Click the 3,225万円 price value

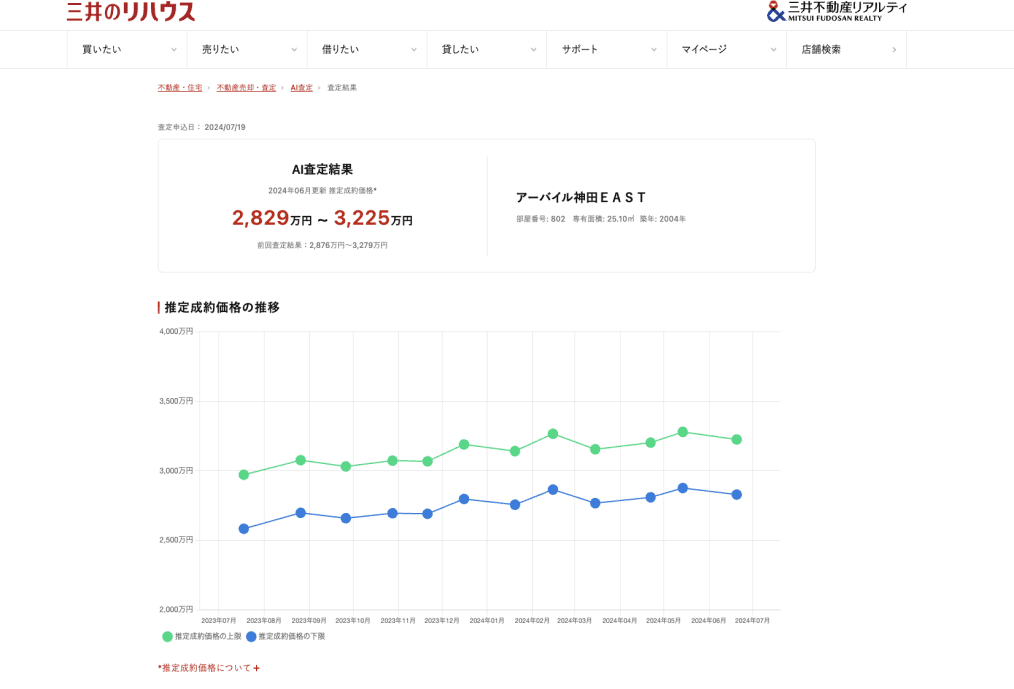click(373, 218)
